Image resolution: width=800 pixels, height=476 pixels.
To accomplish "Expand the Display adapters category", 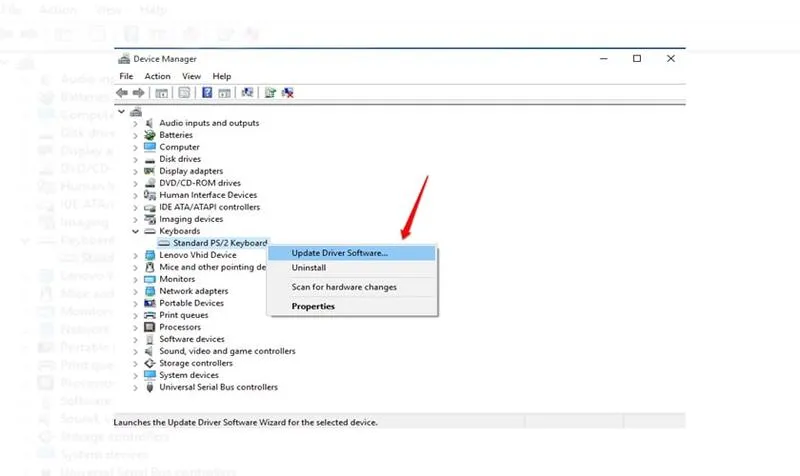I will click(x=136, y=171).
